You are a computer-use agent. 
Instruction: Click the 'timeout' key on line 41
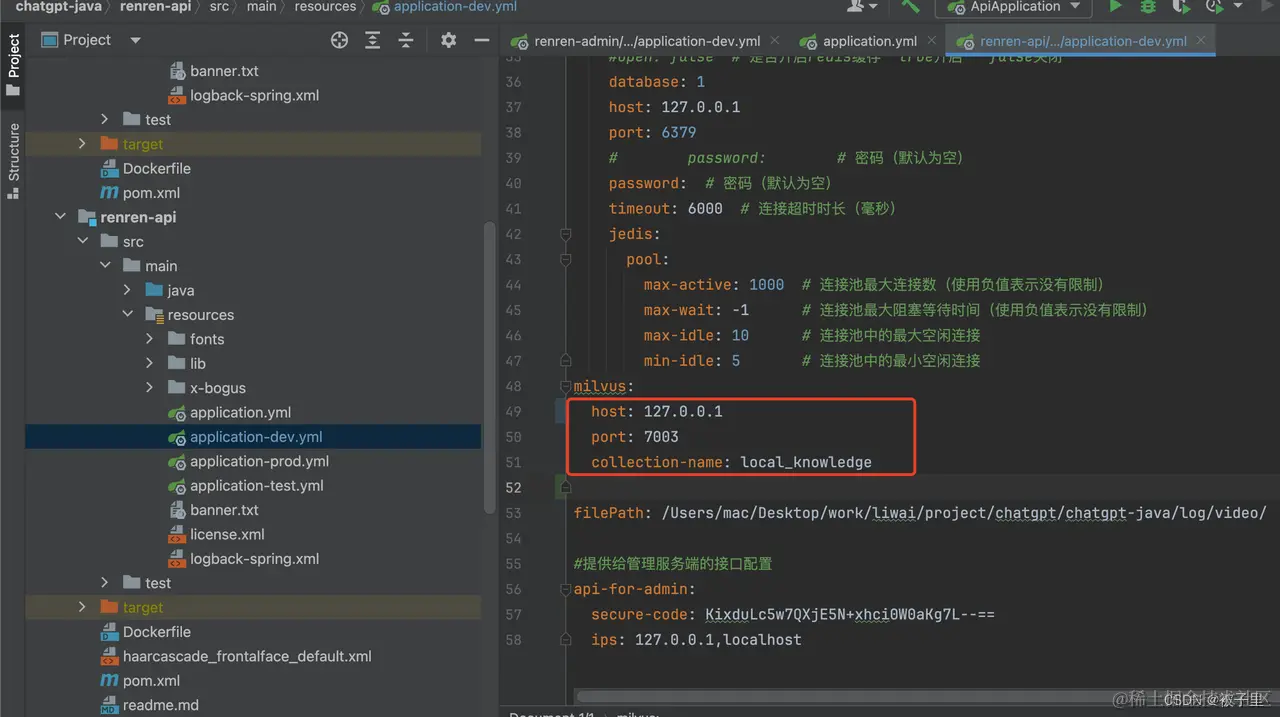[640, 209]
